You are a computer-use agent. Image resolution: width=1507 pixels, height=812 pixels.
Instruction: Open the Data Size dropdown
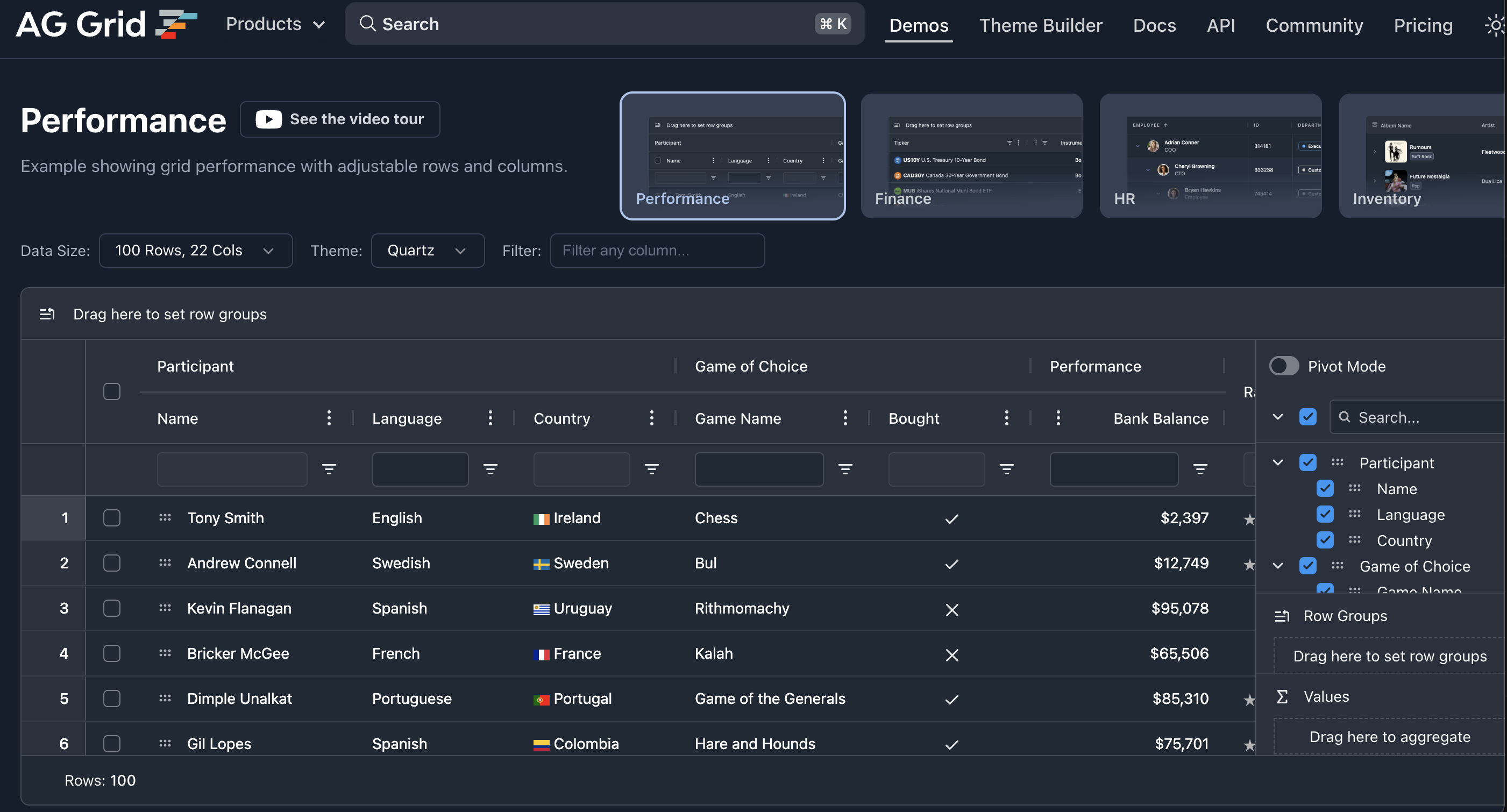click(195, 251)
